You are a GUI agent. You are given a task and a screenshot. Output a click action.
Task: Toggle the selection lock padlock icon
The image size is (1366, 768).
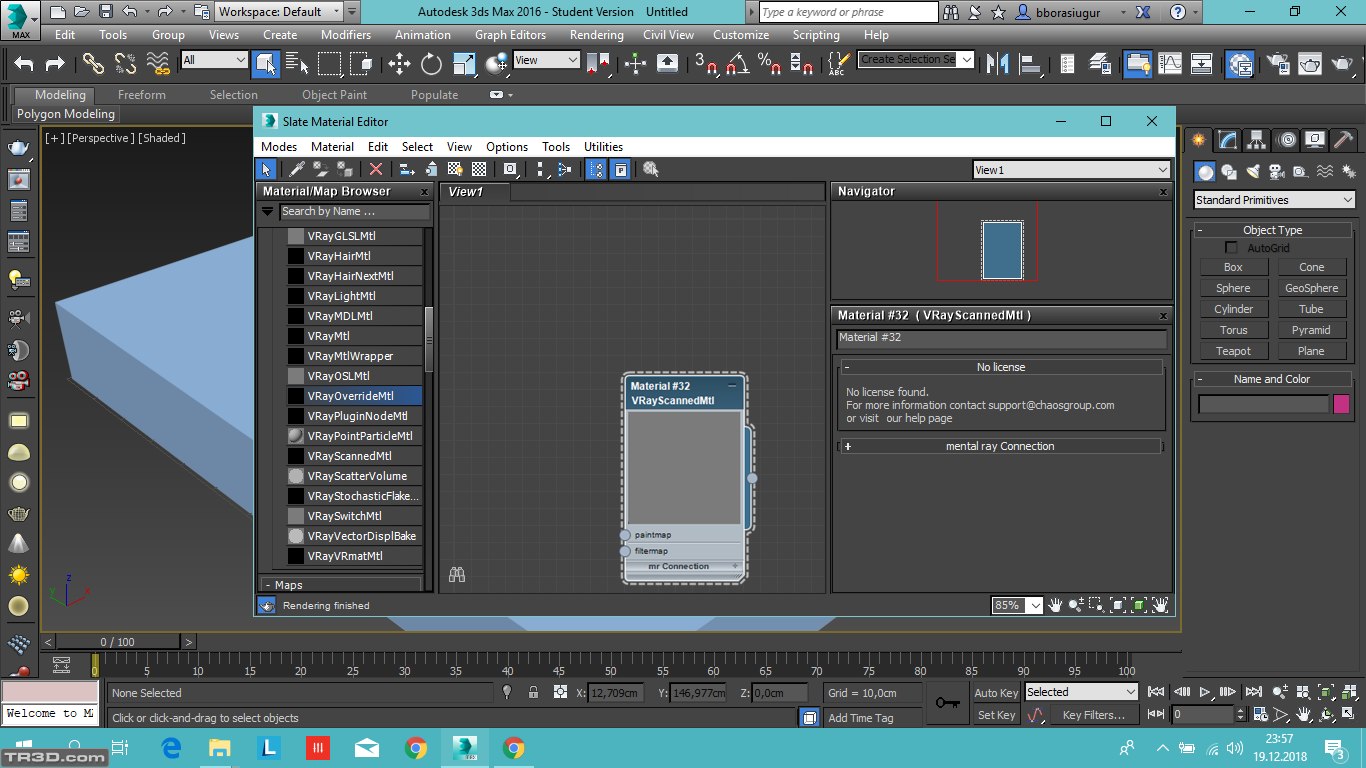click(x=533, y=692)
